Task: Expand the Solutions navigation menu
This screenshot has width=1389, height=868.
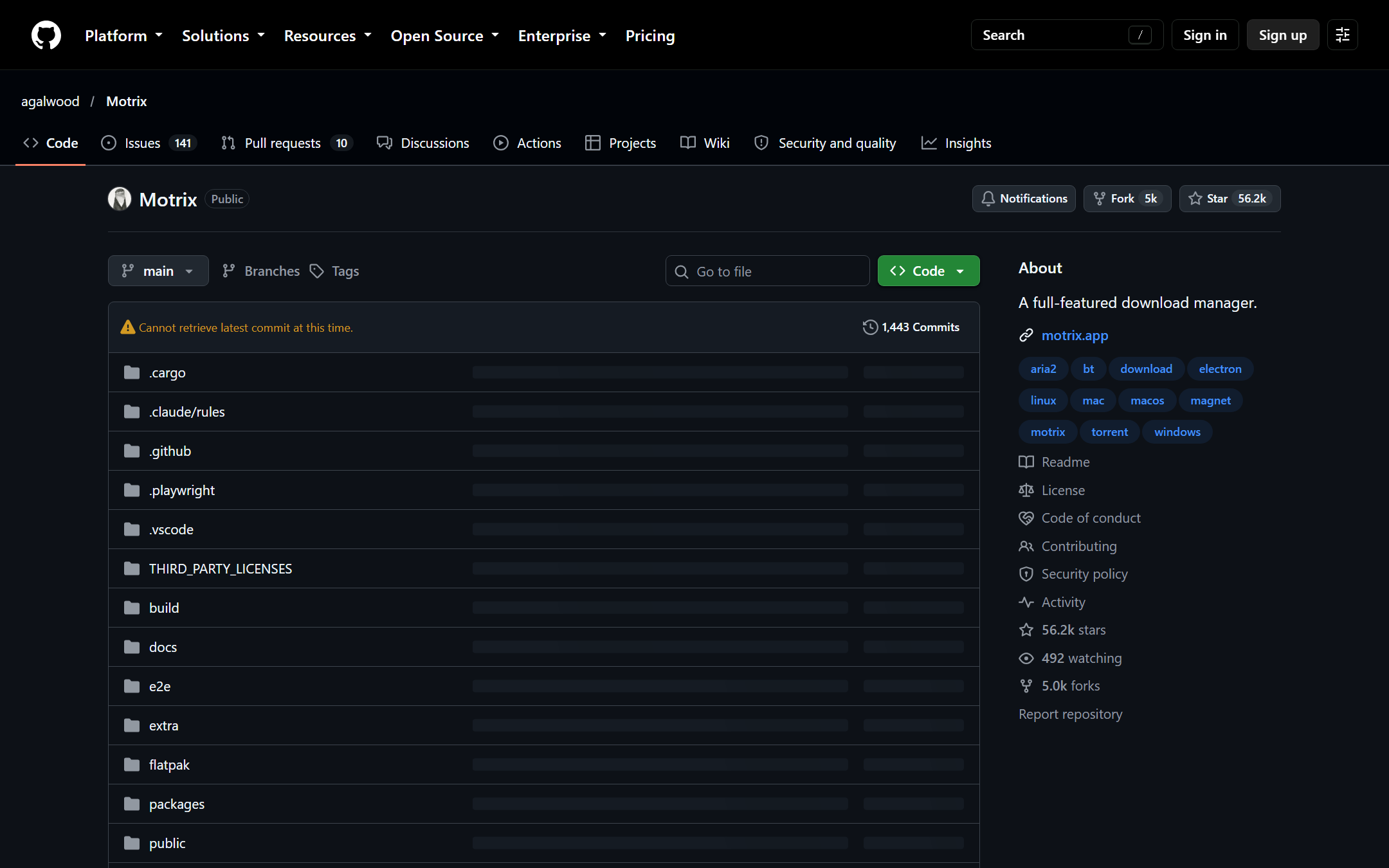Action: pos(223,35)
